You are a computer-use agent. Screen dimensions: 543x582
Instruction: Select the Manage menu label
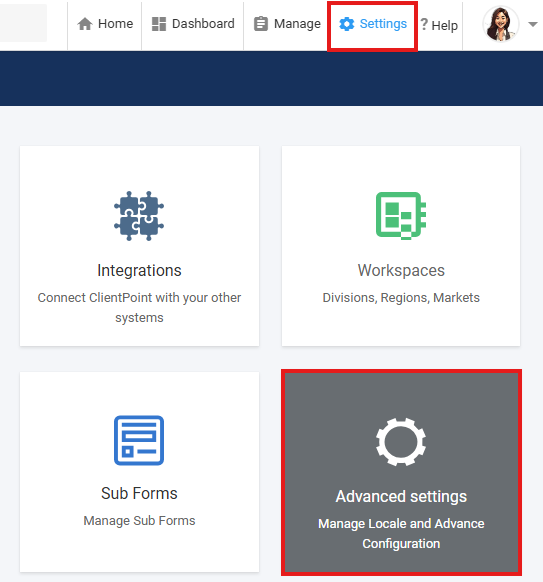[x=297, y=24]
